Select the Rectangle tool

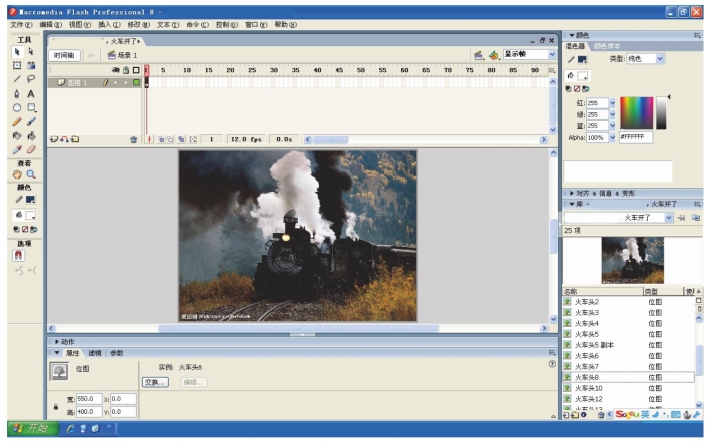31,107
